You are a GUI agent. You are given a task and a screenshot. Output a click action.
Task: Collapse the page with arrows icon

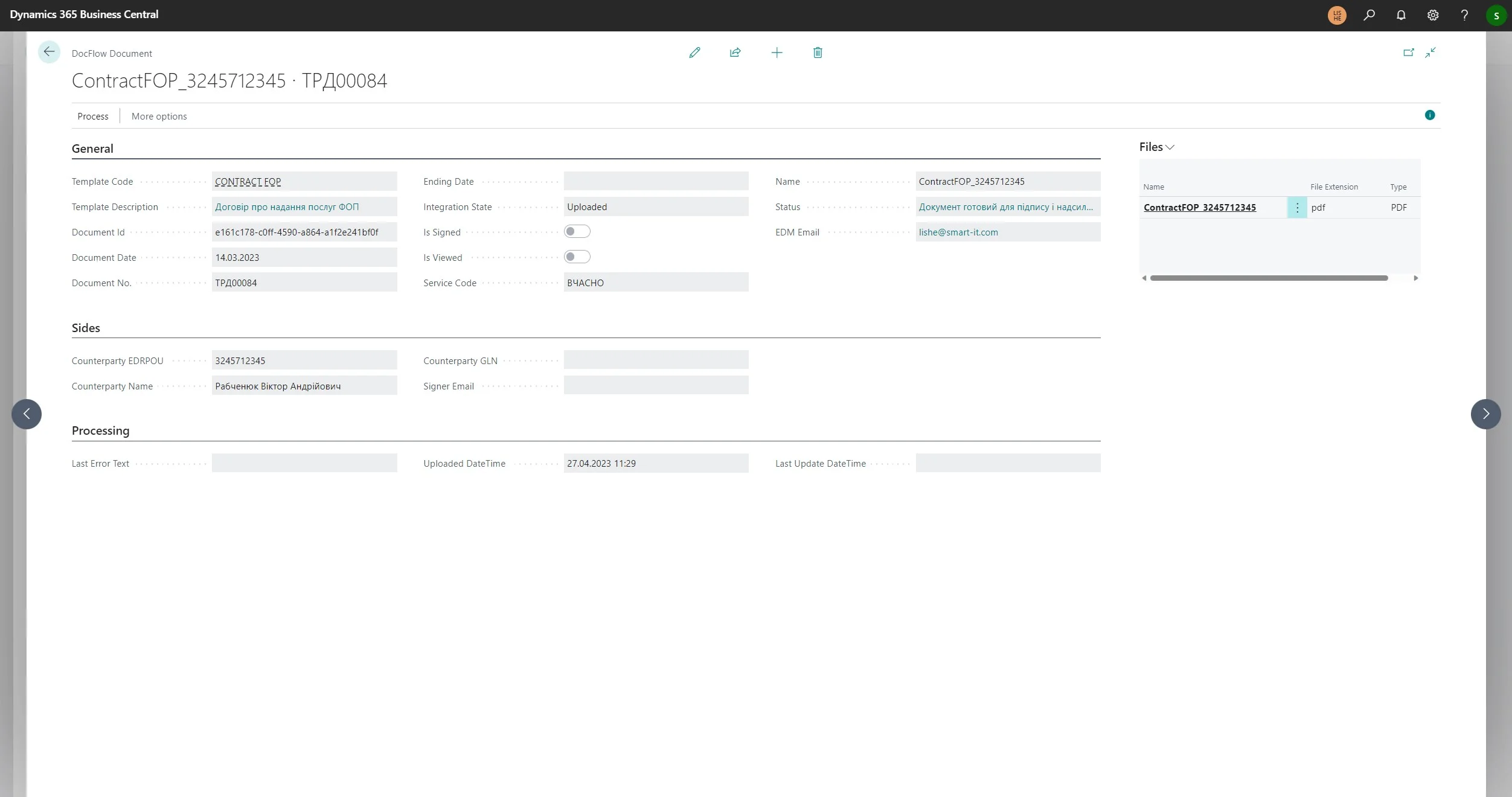click(x=1430, y=53)
